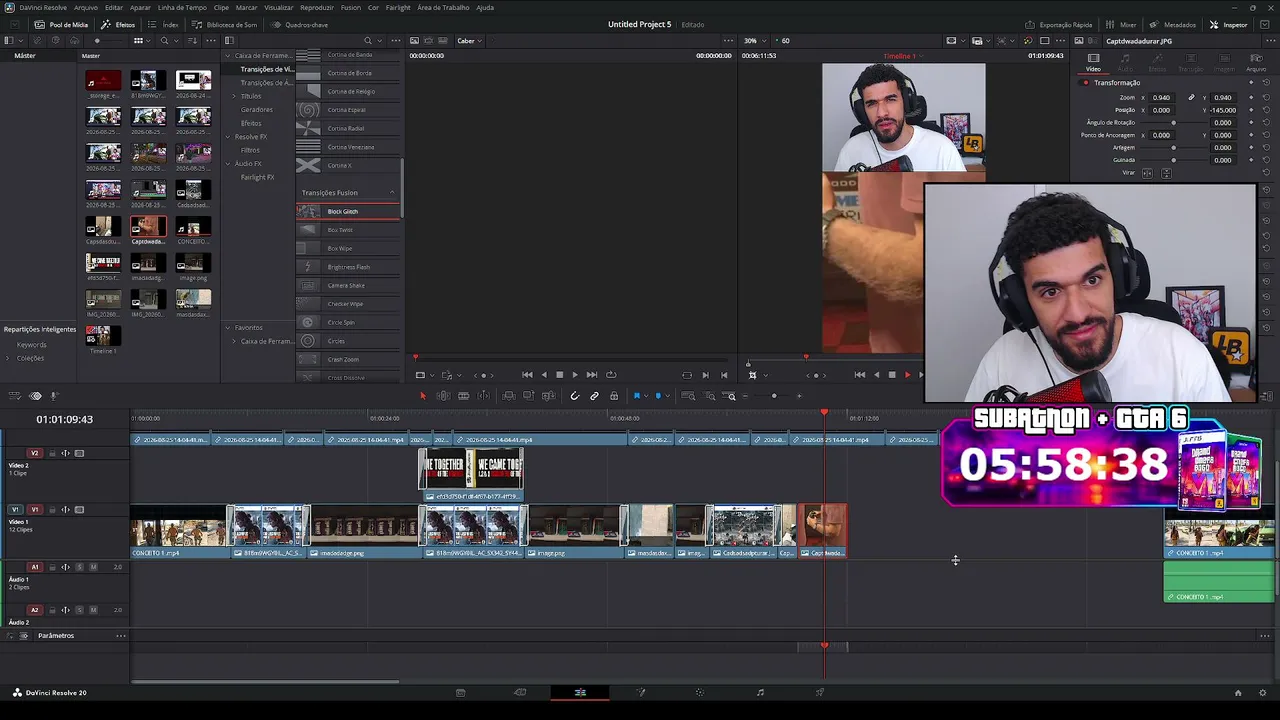Toggle Position Lock padlock in timeline toolbar

click(614, 396)
